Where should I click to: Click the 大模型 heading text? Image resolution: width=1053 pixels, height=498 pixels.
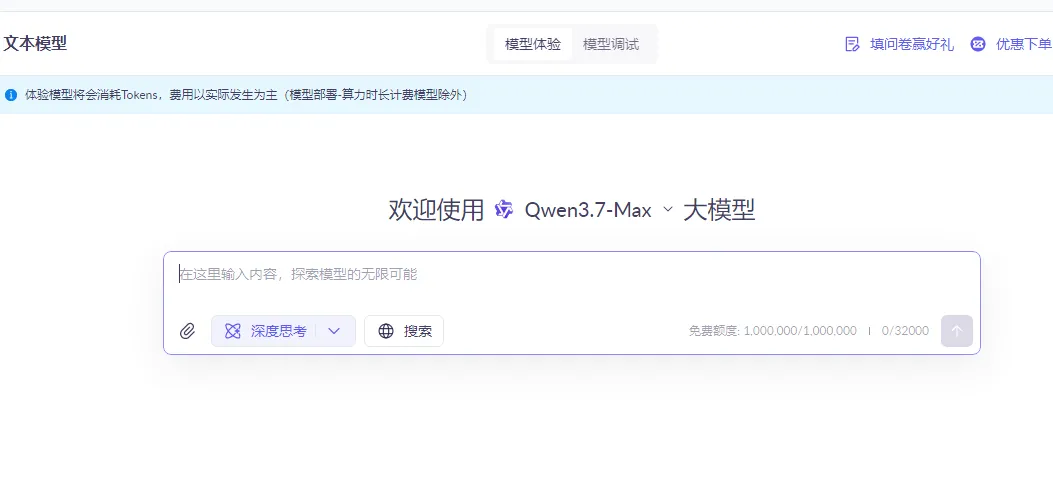pyautogui.click(x=719, y=210)
